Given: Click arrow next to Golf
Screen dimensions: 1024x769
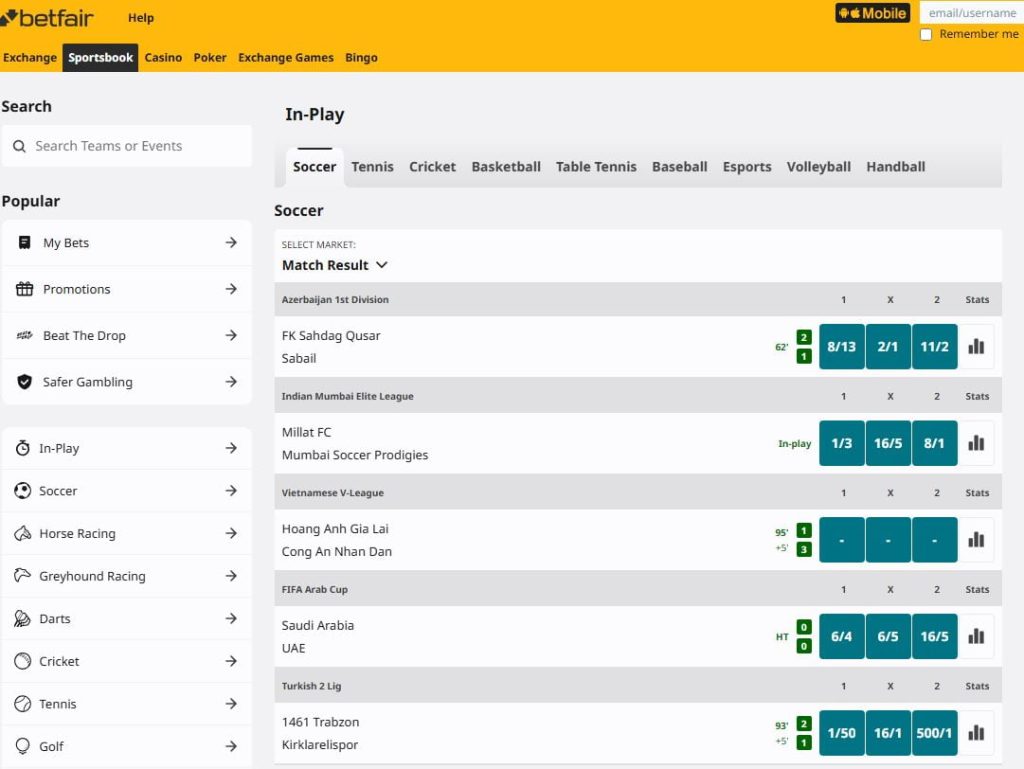Looking at the screenshot, I should tap(231, 746).
